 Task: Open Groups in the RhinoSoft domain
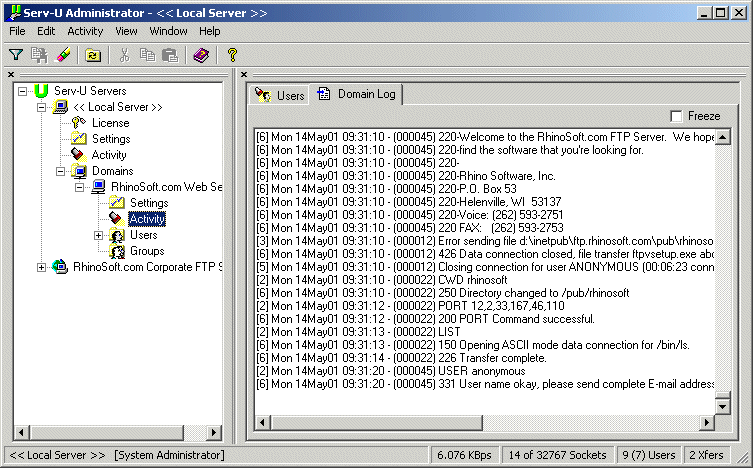pyautogui.click(x=146, y=251)
